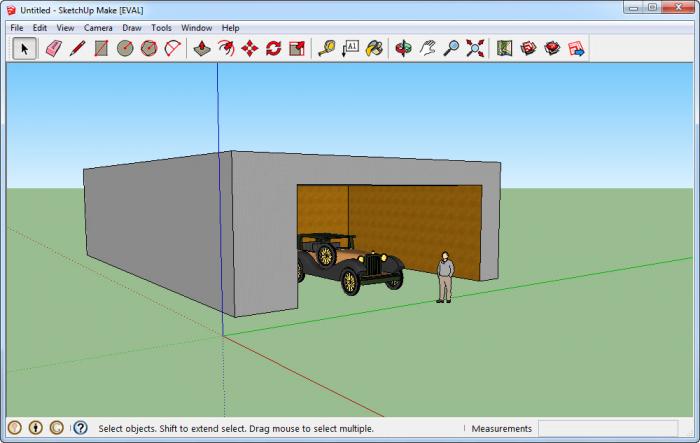Screen dimensions: 700x443
Task: Open the Window menu
Action: [x=196, y=28]
